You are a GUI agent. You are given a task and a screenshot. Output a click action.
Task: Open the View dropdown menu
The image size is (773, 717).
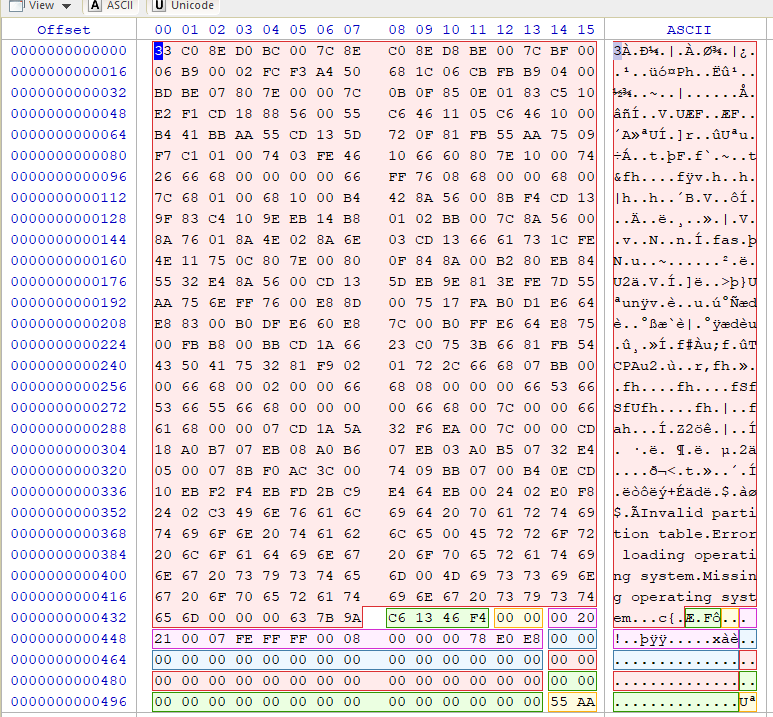[40, 5]
